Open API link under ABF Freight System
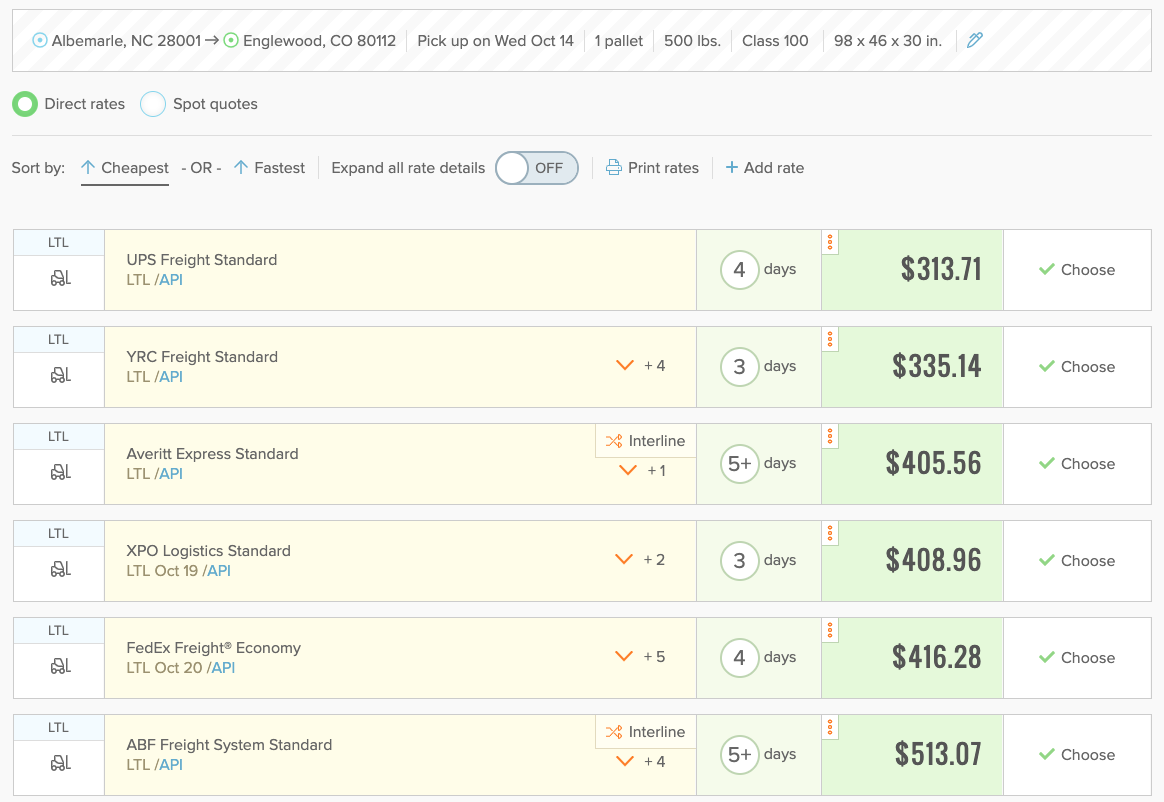 click(171, 765)
